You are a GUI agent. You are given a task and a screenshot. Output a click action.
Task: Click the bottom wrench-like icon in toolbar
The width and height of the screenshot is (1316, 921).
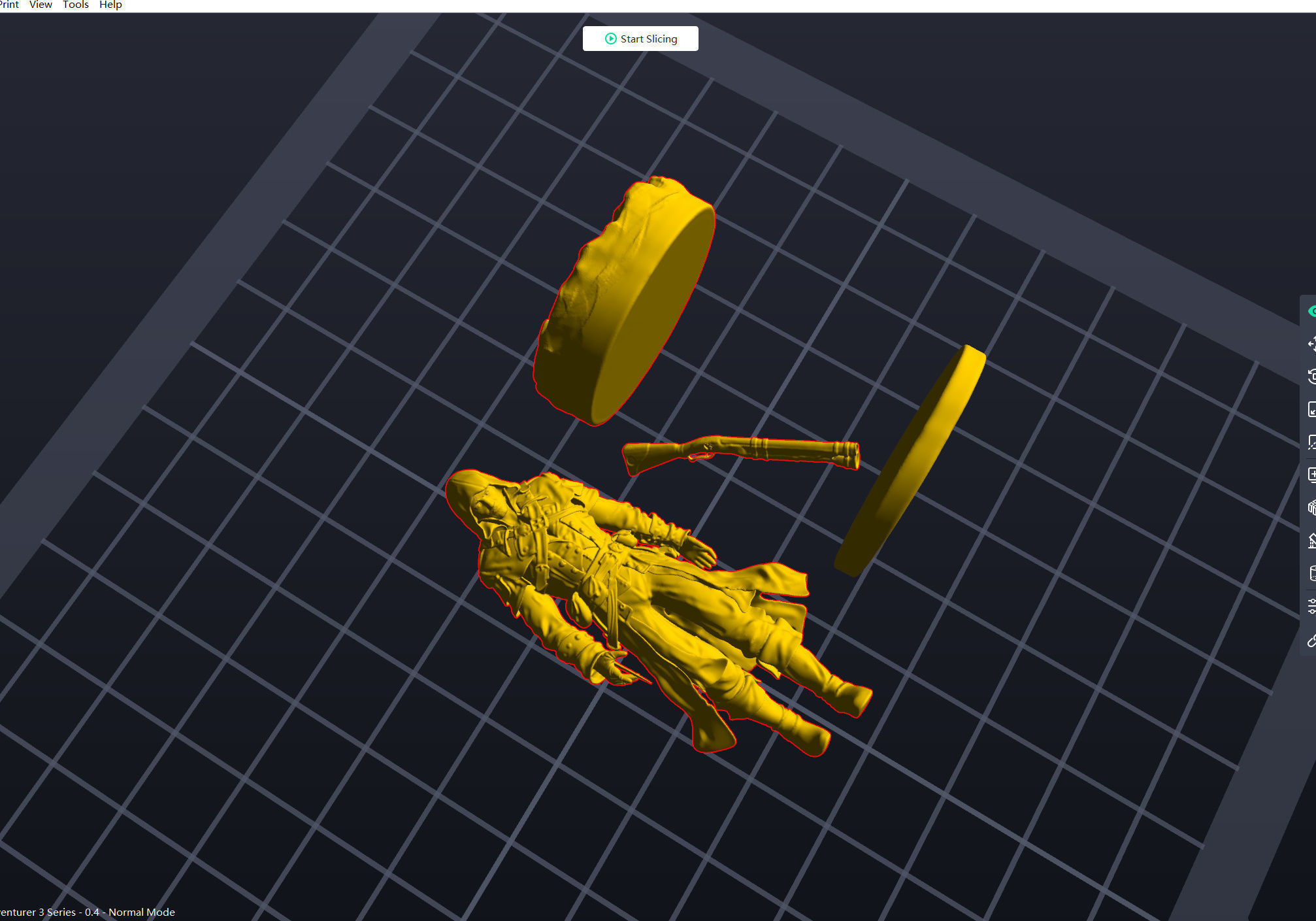(1311, 640)
